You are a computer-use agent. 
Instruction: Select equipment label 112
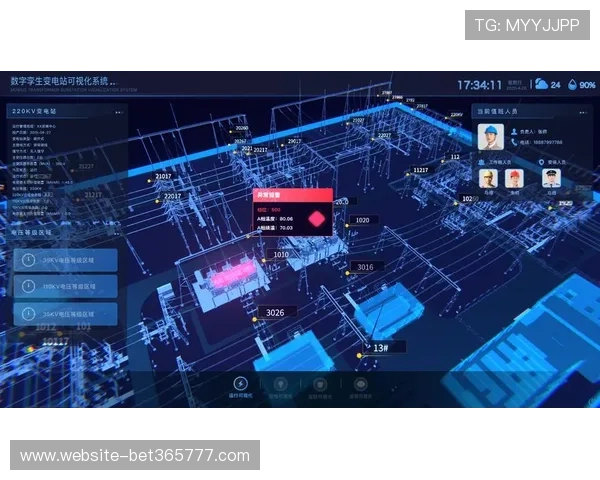point(455,157)
